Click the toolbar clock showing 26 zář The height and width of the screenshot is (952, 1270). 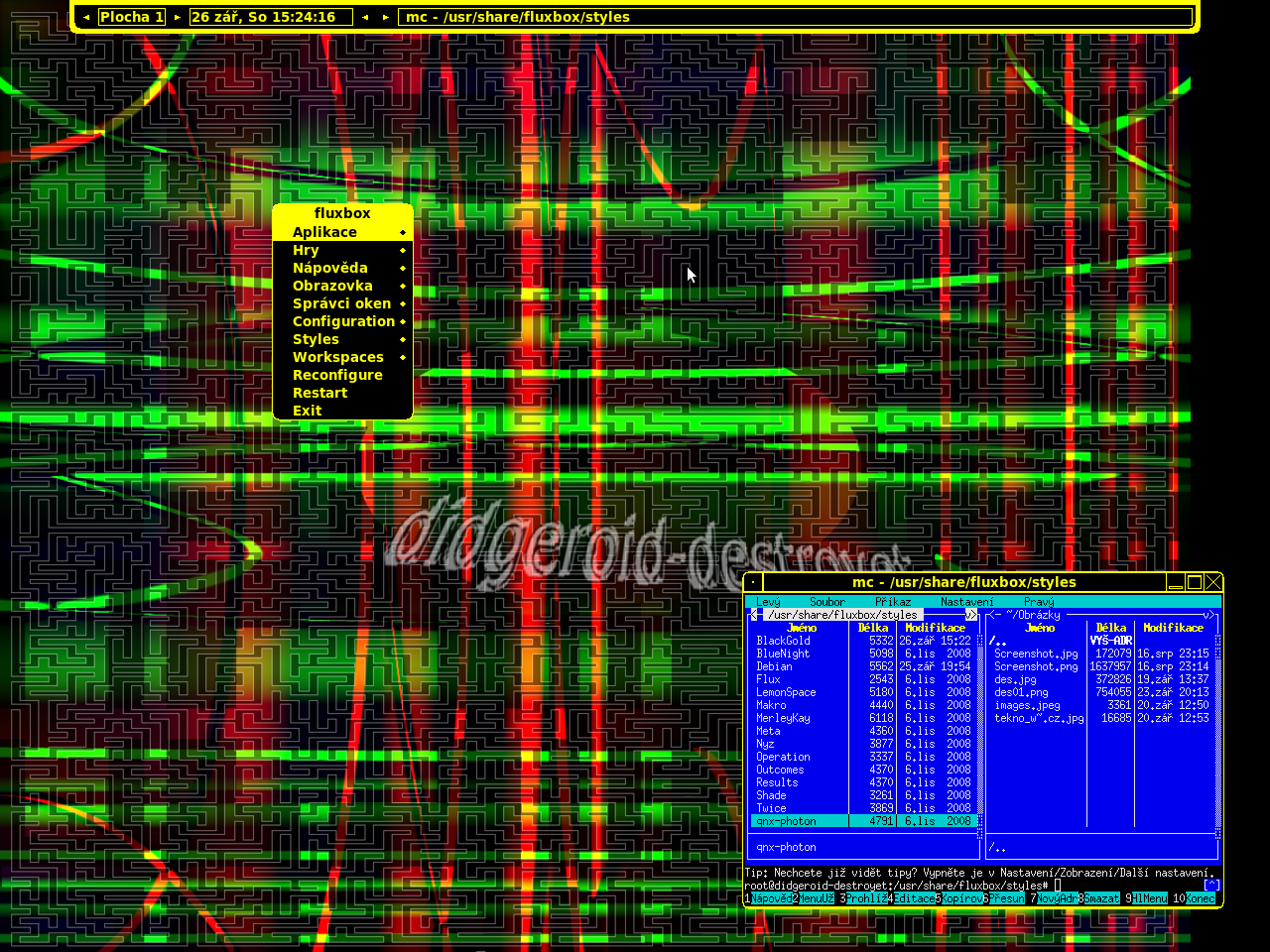point(271,17)
